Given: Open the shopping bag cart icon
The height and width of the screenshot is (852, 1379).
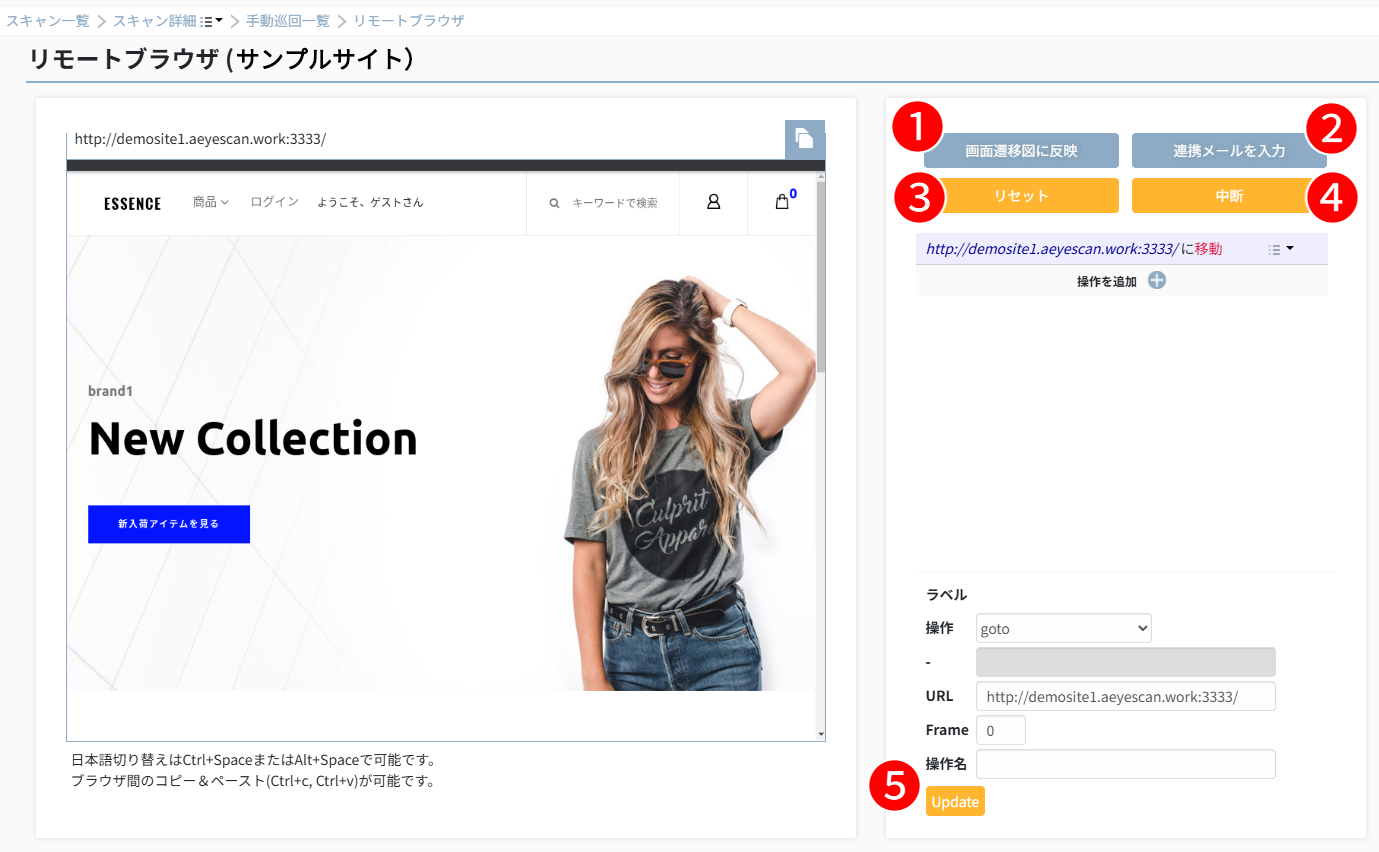Looking at the screenshot, I should (782, 202).
